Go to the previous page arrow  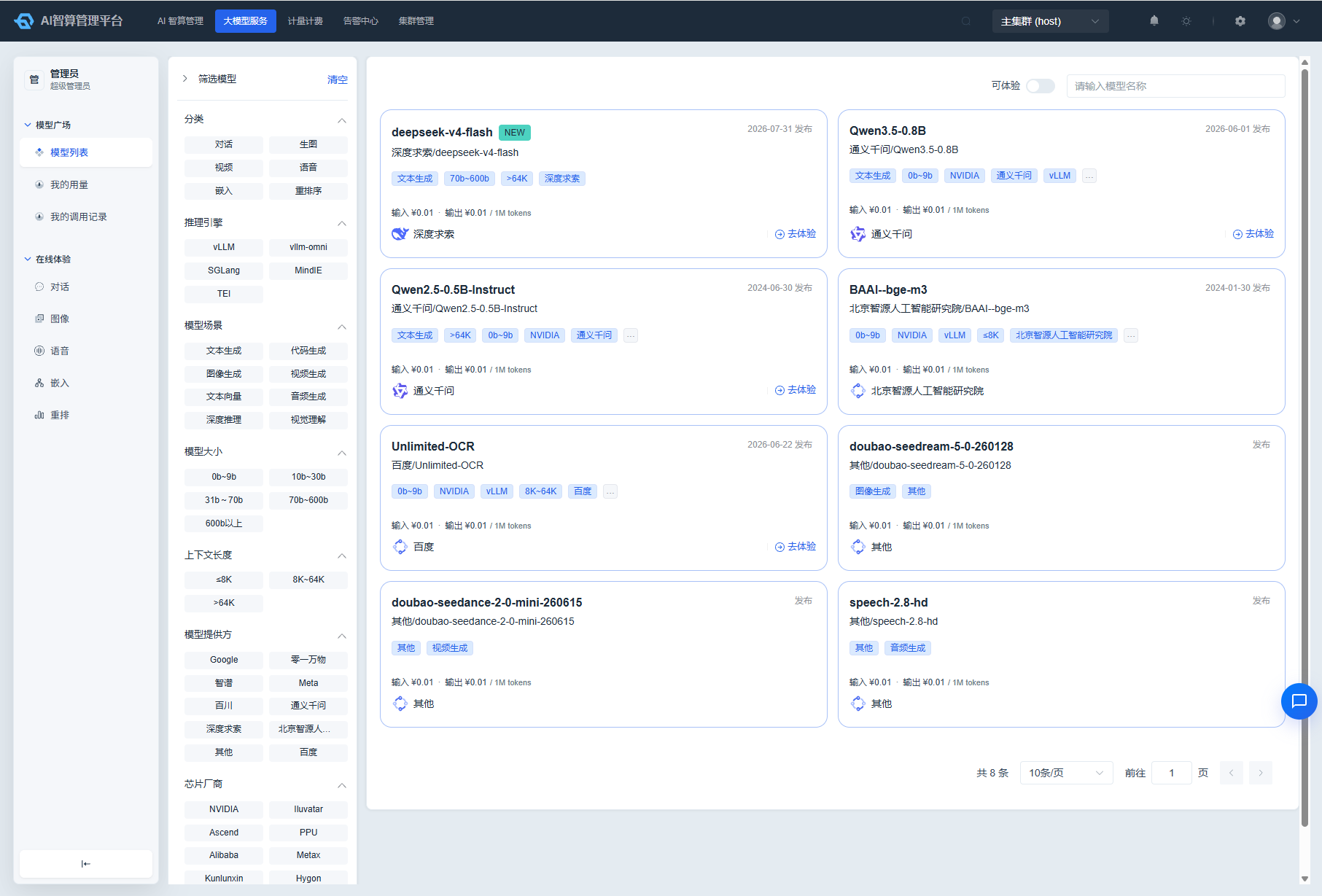[1232, 773]
